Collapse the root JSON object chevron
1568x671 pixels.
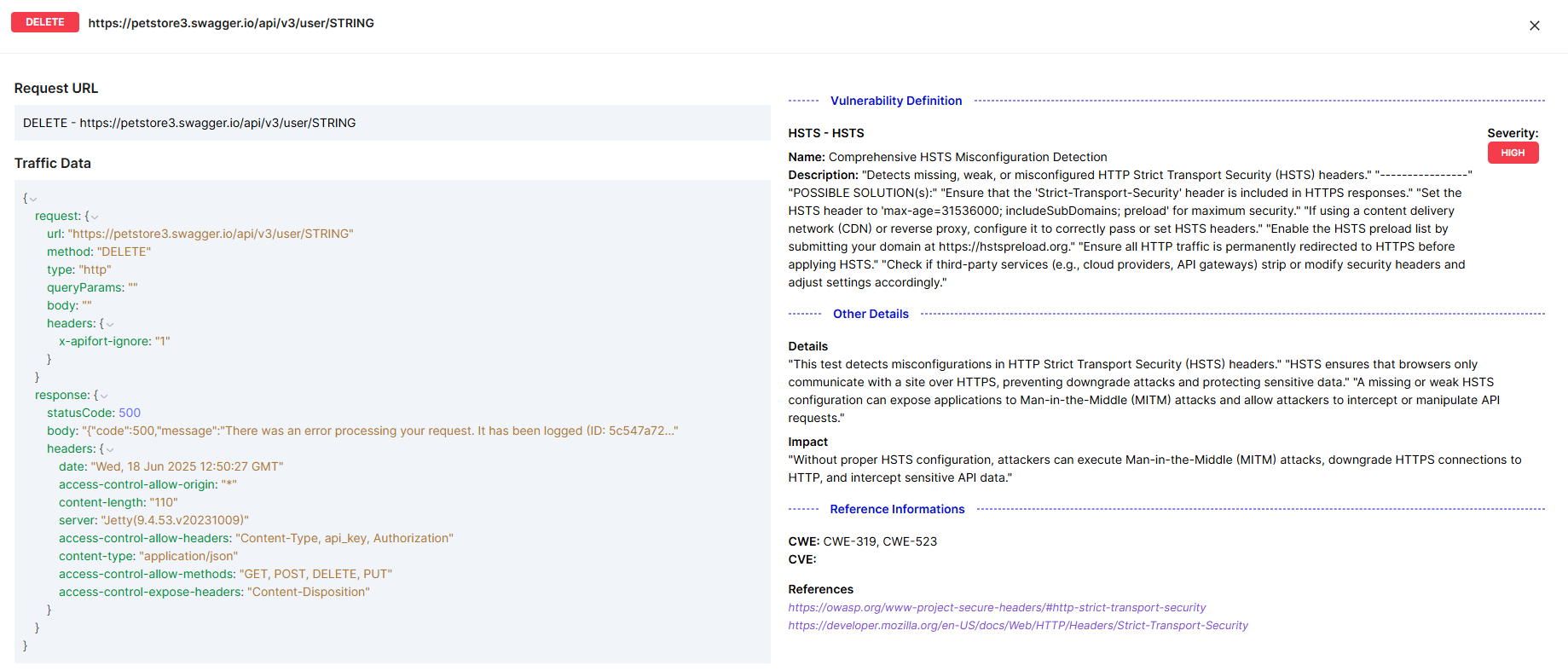pyautogui.click(x=33, y=200)
